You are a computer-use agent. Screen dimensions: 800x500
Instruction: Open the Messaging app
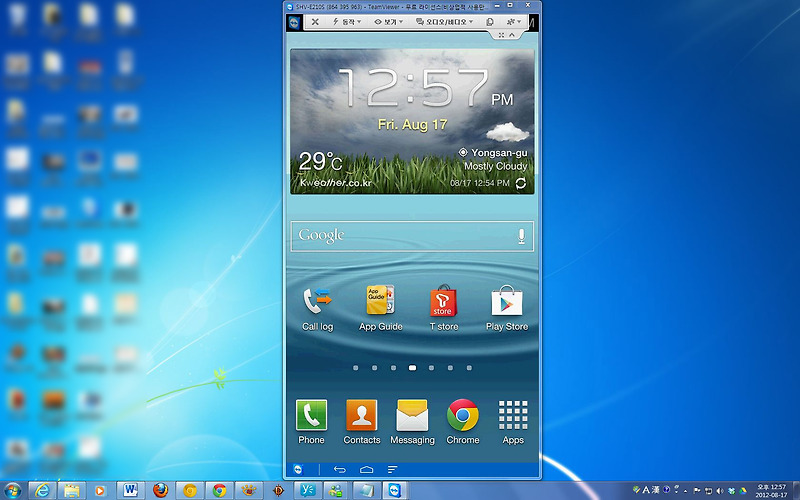point(412,422)
